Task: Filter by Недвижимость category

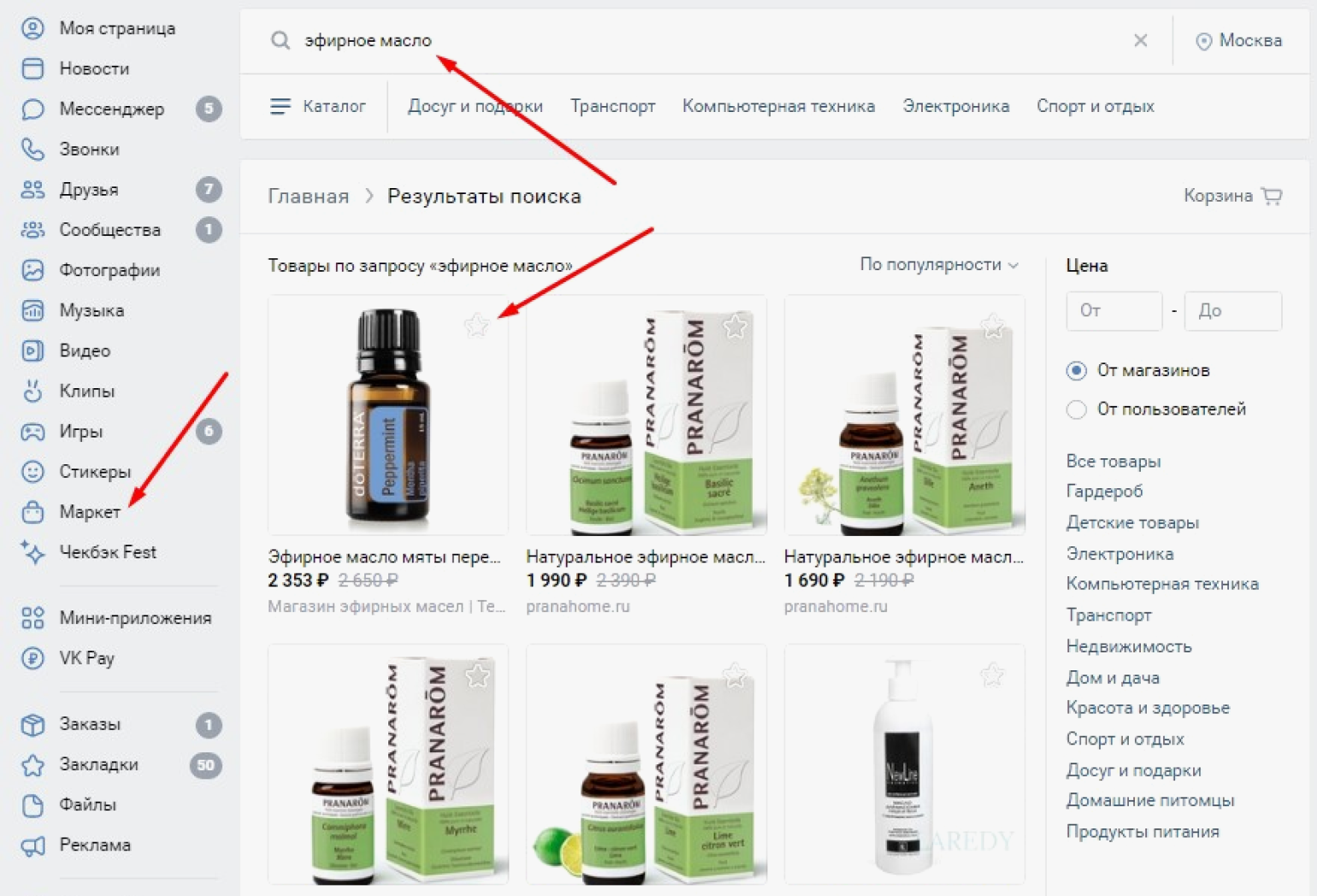Action: click(1129, 646)
